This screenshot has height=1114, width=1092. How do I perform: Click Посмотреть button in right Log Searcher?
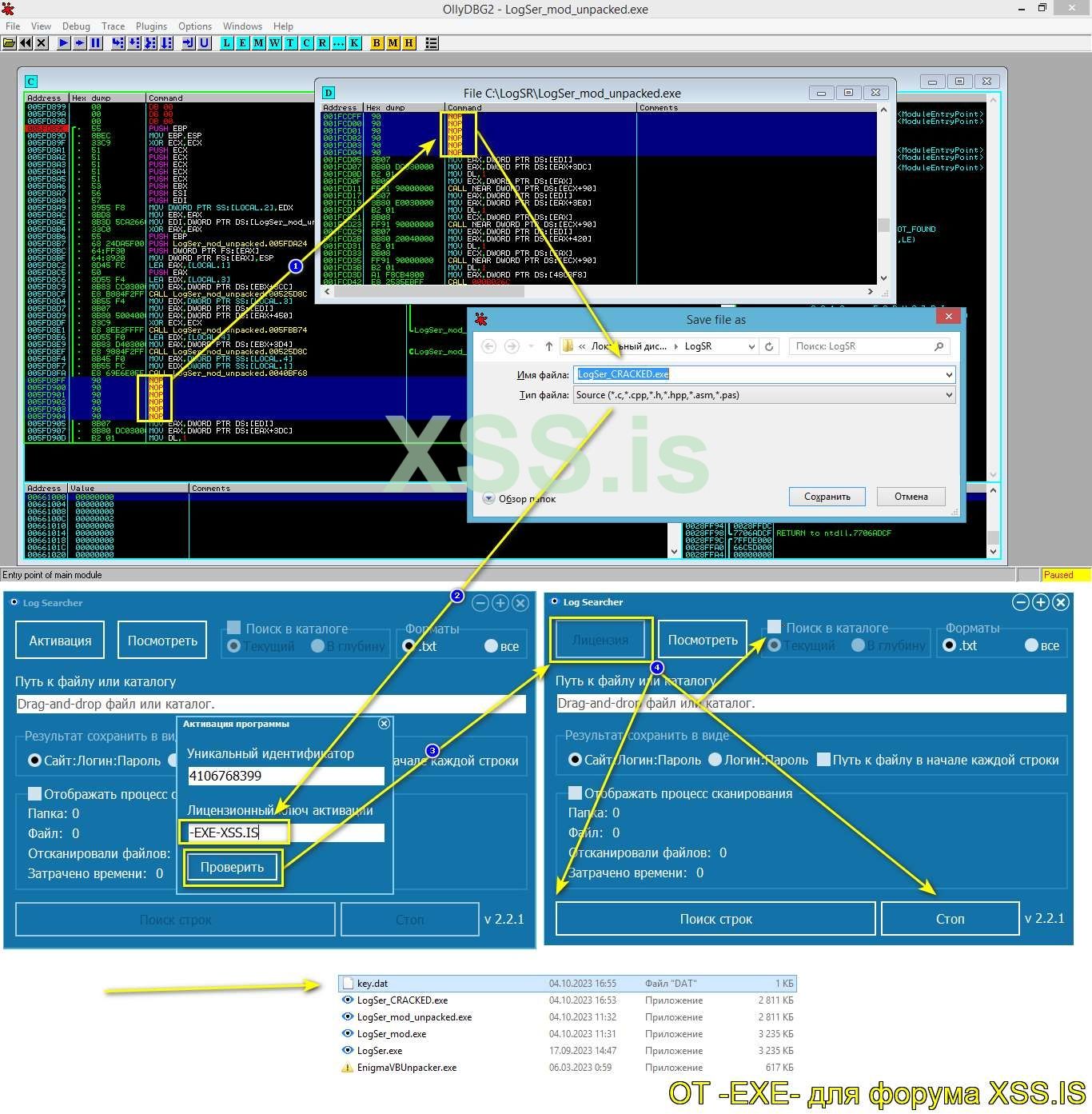coord(703,640)
